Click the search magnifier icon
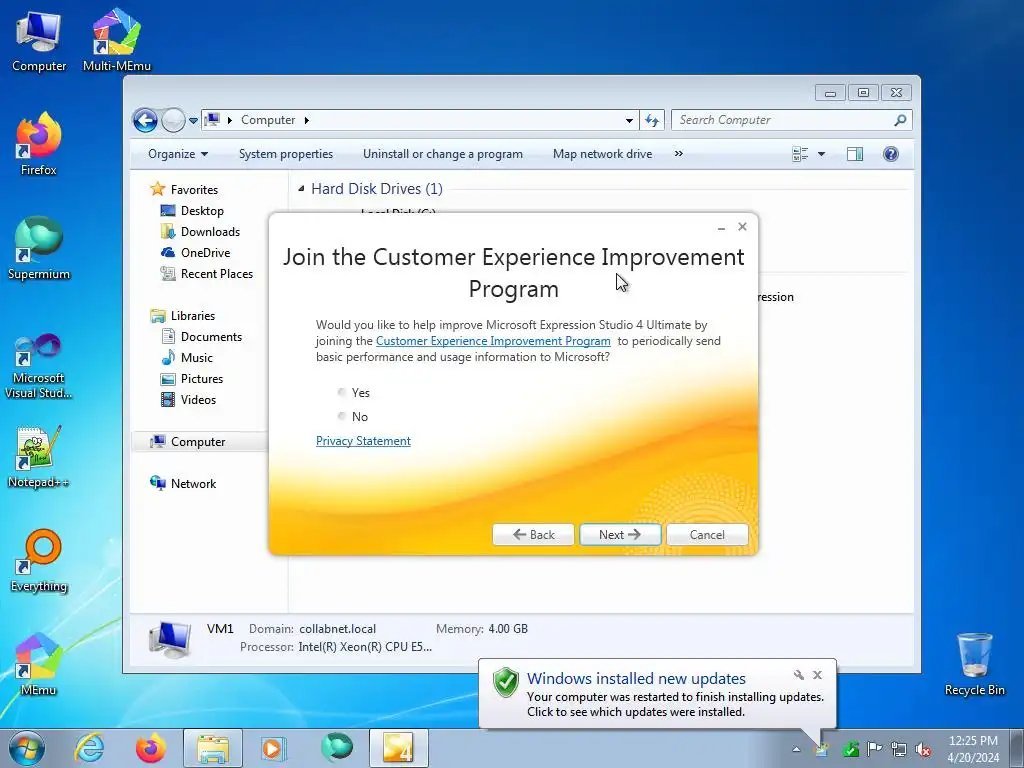This screenshot has height=768, width=1024. [900, 120]
